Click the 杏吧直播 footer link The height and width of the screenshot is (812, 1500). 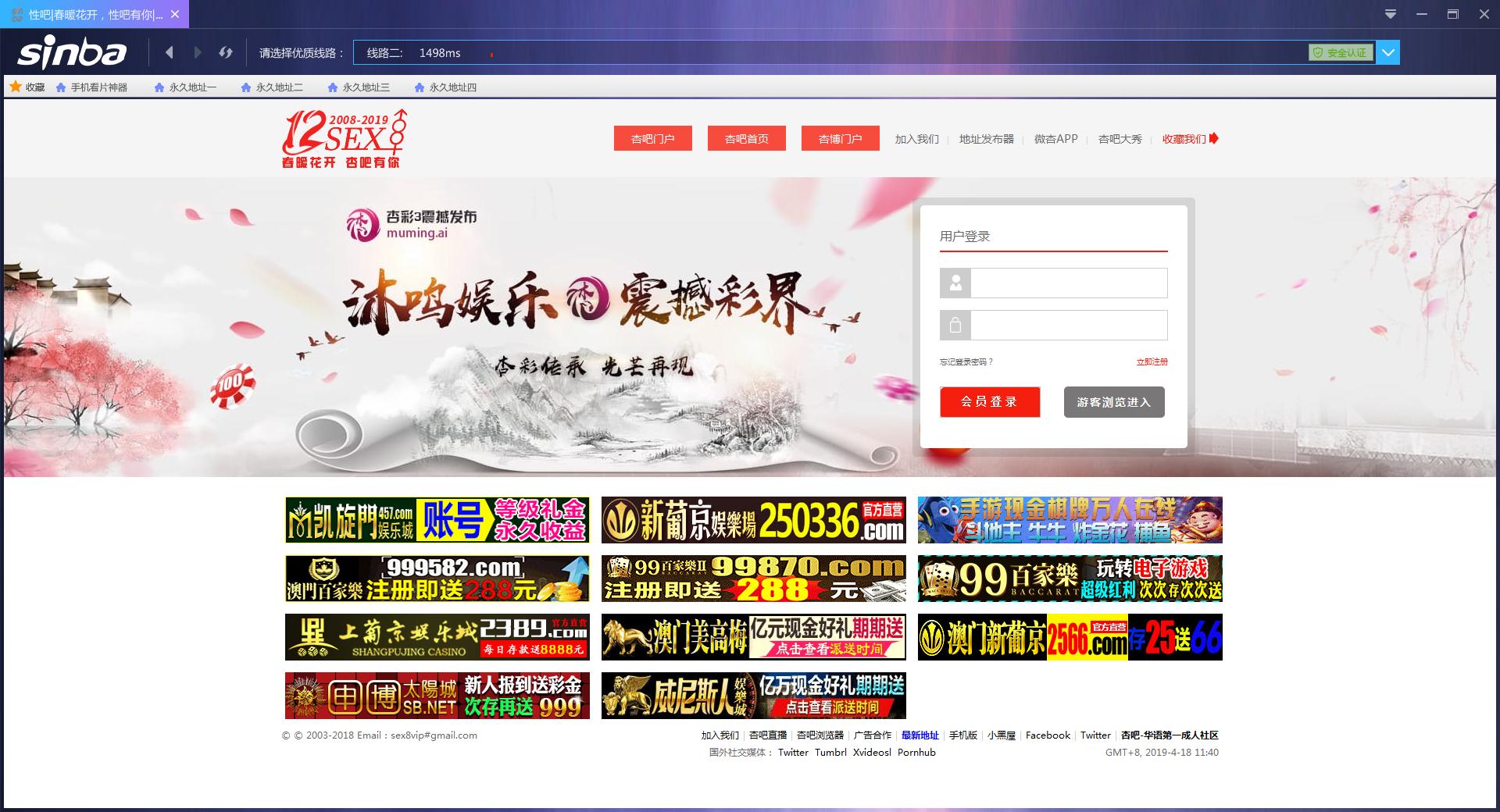(x=768, y=735)
